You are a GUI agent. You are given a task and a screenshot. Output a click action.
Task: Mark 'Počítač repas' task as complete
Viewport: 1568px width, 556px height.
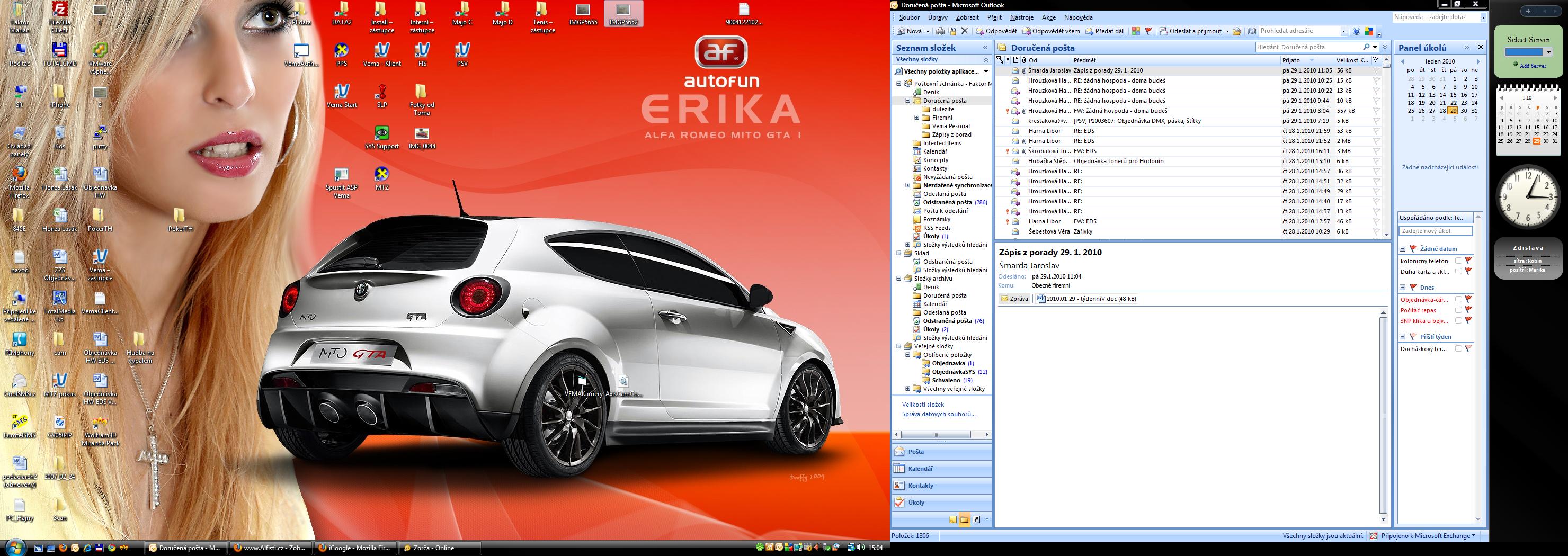click(1458, 310)
